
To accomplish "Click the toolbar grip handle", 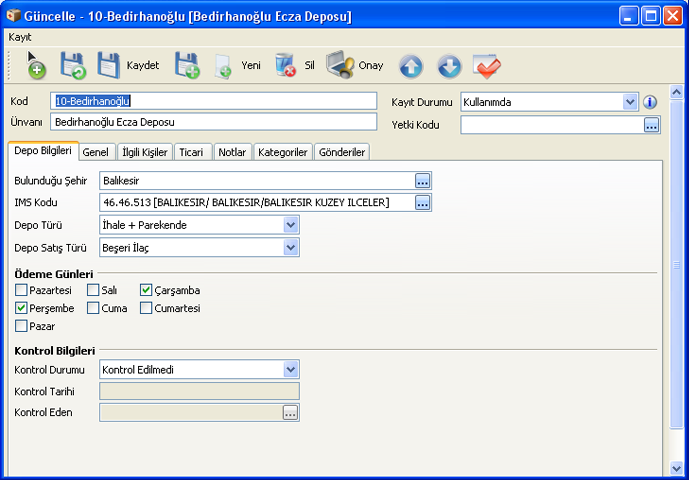I will (x=9, y=65).
